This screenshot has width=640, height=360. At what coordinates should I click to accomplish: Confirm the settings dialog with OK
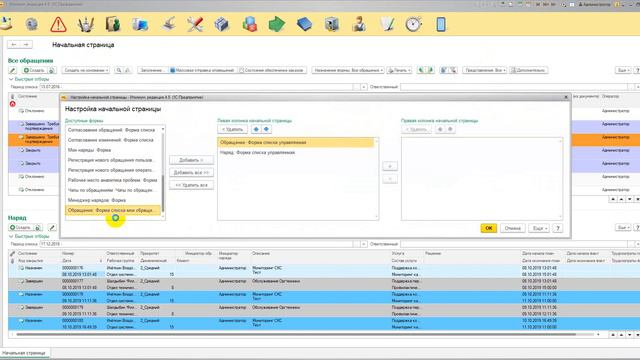(489, 228)
